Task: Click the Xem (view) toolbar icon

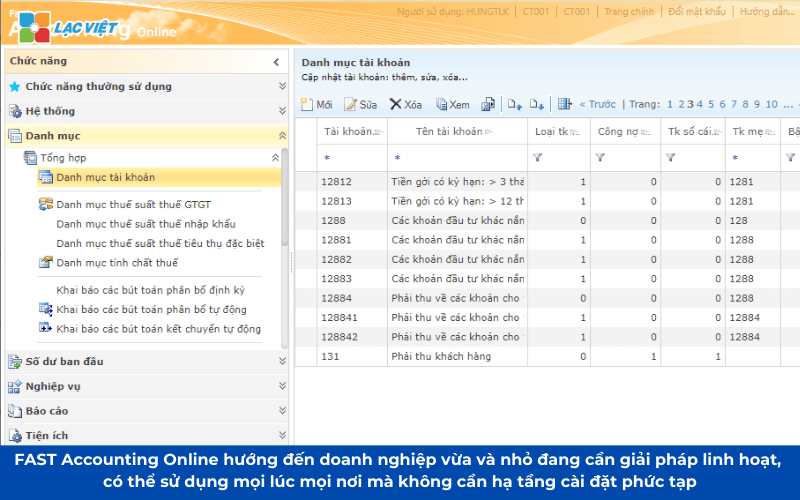Action: [x=441, y=104]
